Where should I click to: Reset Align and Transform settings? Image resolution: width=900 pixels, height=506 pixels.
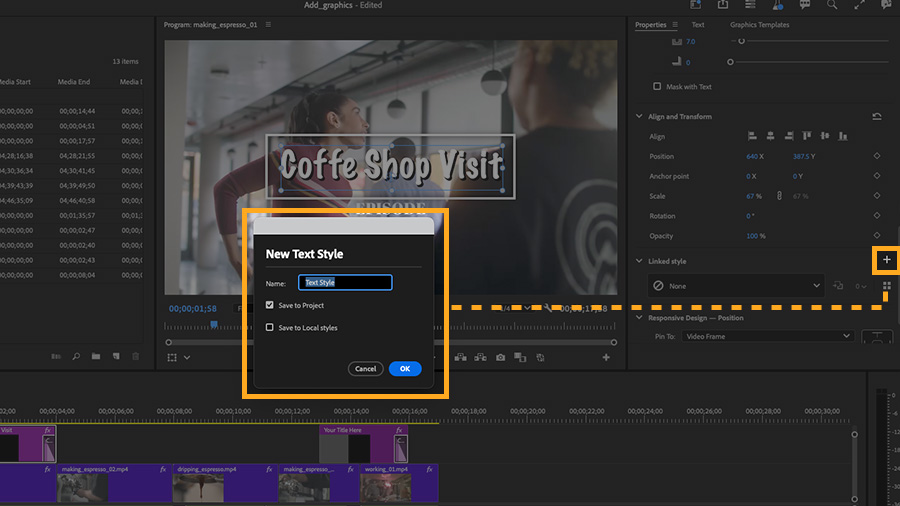click(x=877, y=116)
